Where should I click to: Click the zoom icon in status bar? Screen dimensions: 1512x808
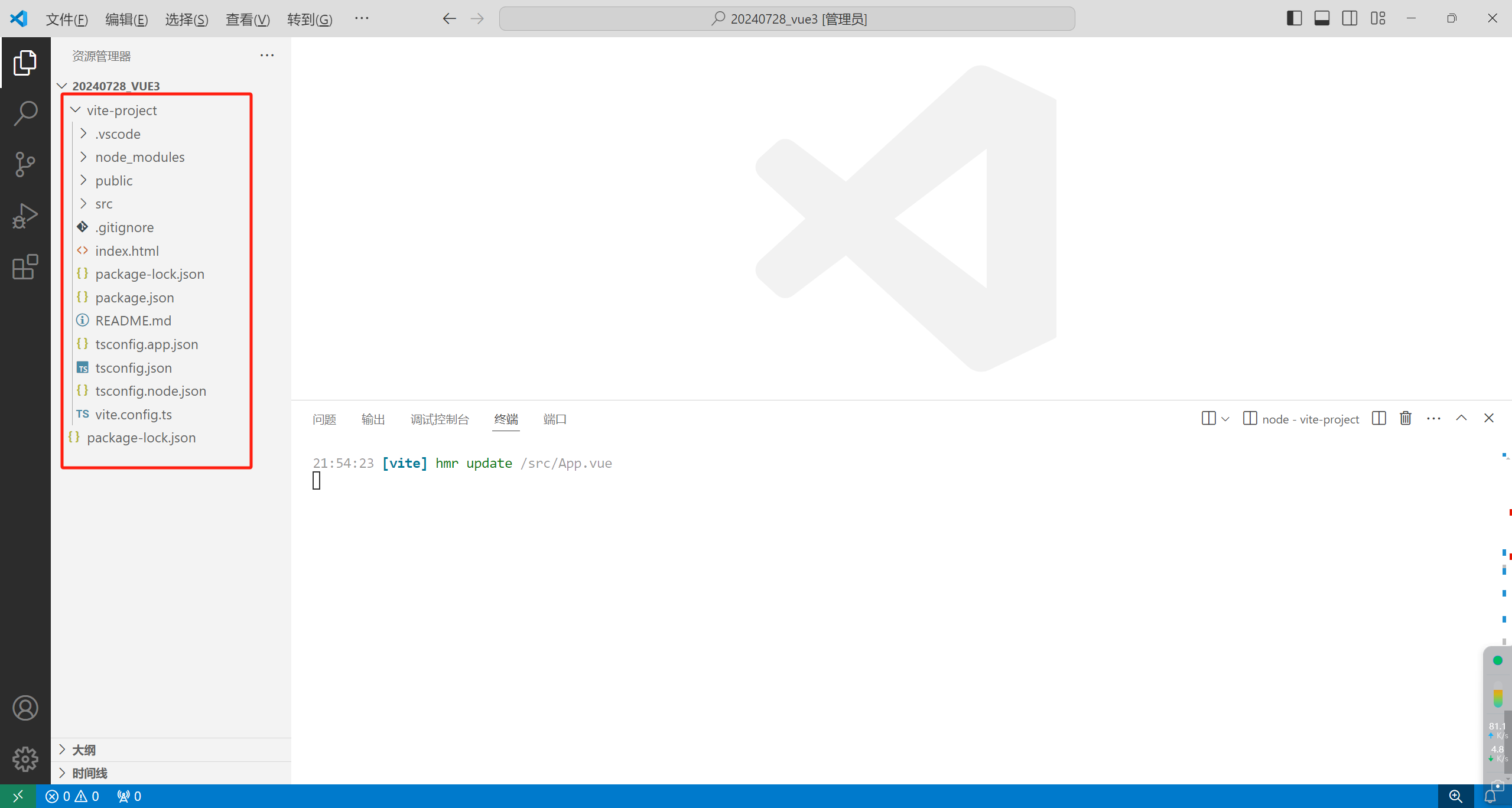[x=1455, y=796]
